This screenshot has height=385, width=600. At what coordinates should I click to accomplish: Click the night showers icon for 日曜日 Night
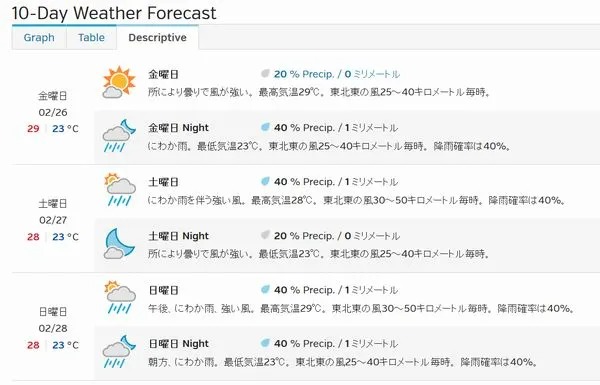tap(119, 352)
